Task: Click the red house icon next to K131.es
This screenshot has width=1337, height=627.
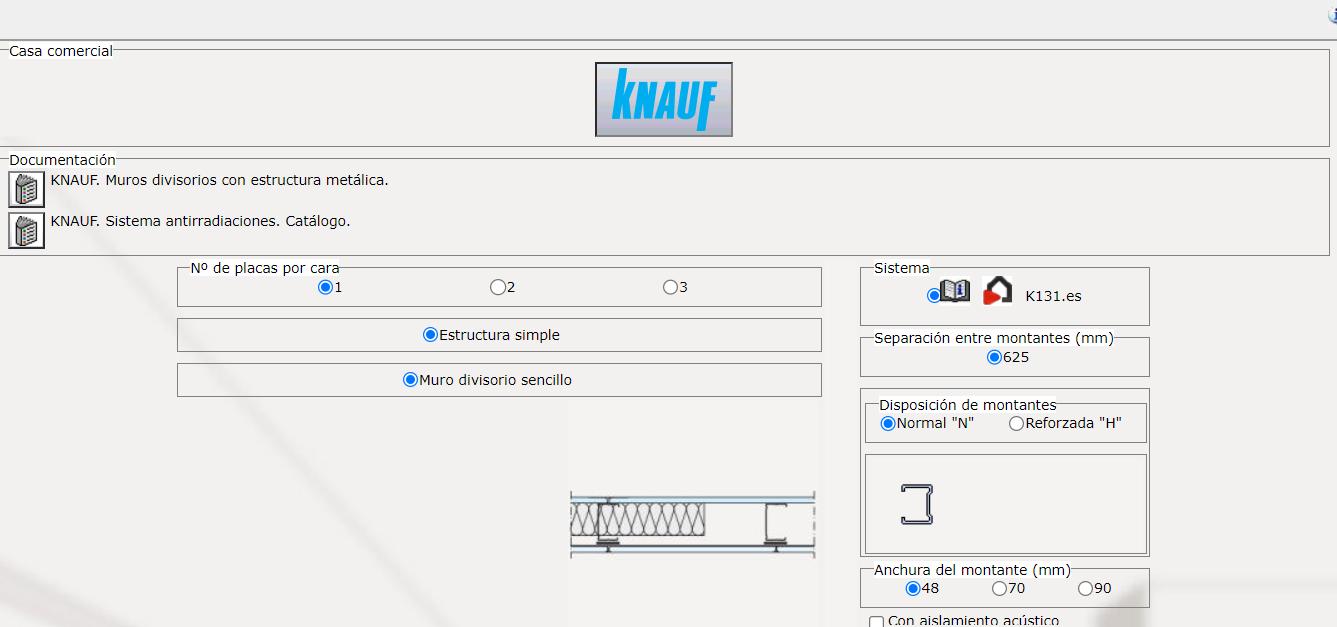Action: (x=997, y=291)
